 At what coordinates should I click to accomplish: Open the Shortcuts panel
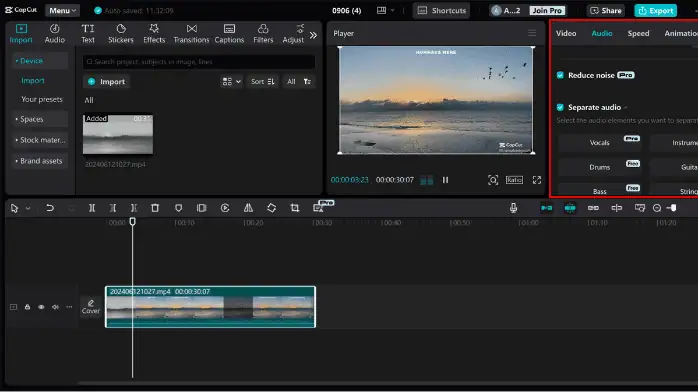click(442, 10)
